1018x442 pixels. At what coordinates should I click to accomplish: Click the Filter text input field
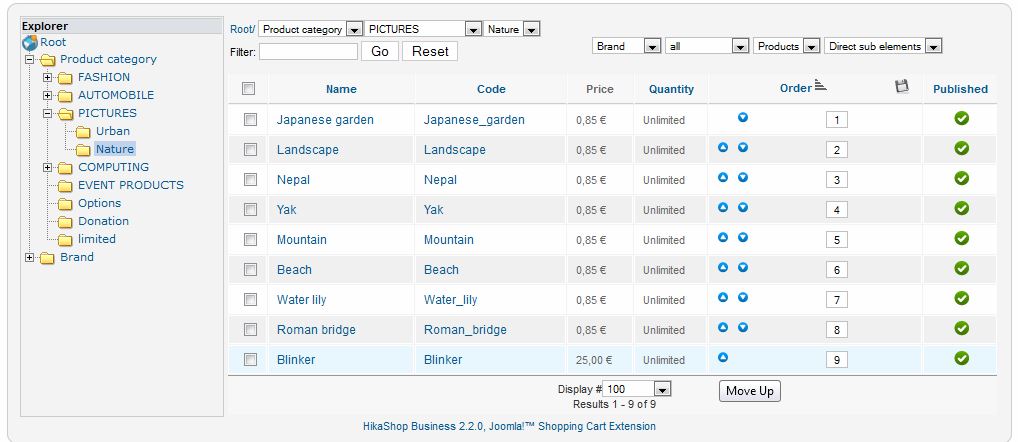[x=308, y=51]
